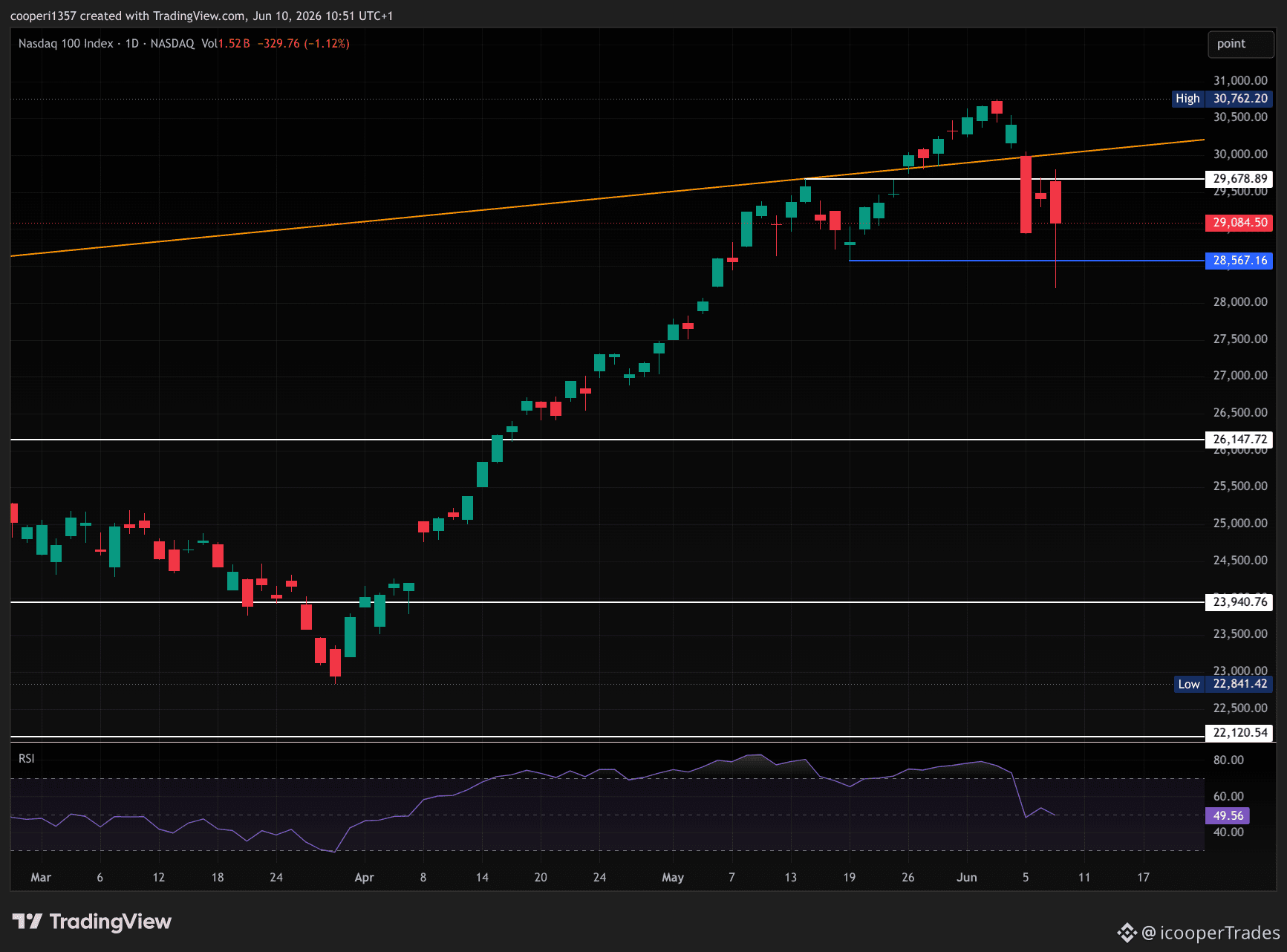
Task: Click the volume value 1.52 B
Action: tap(234, 44)
